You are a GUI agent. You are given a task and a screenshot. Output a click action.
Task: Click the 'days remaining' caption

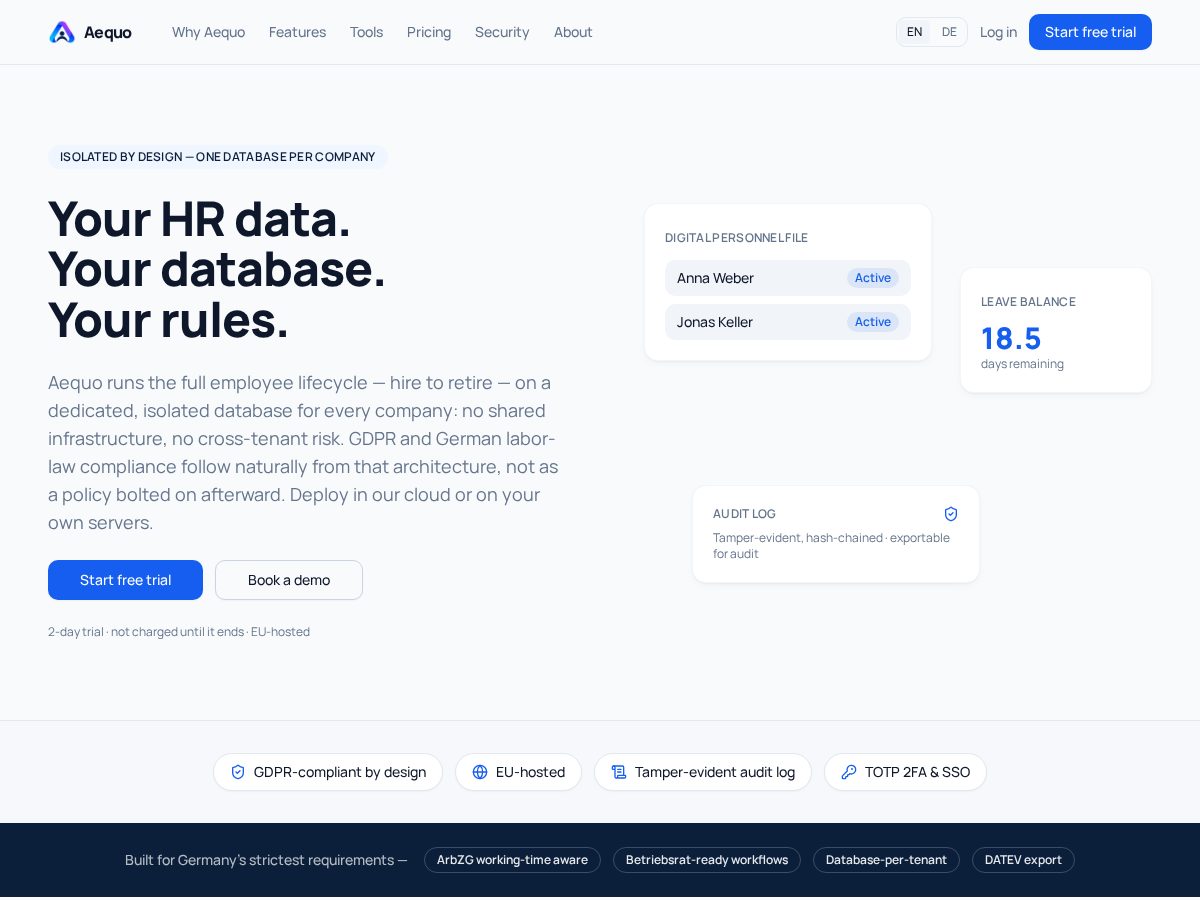(x=1022, y=364)
